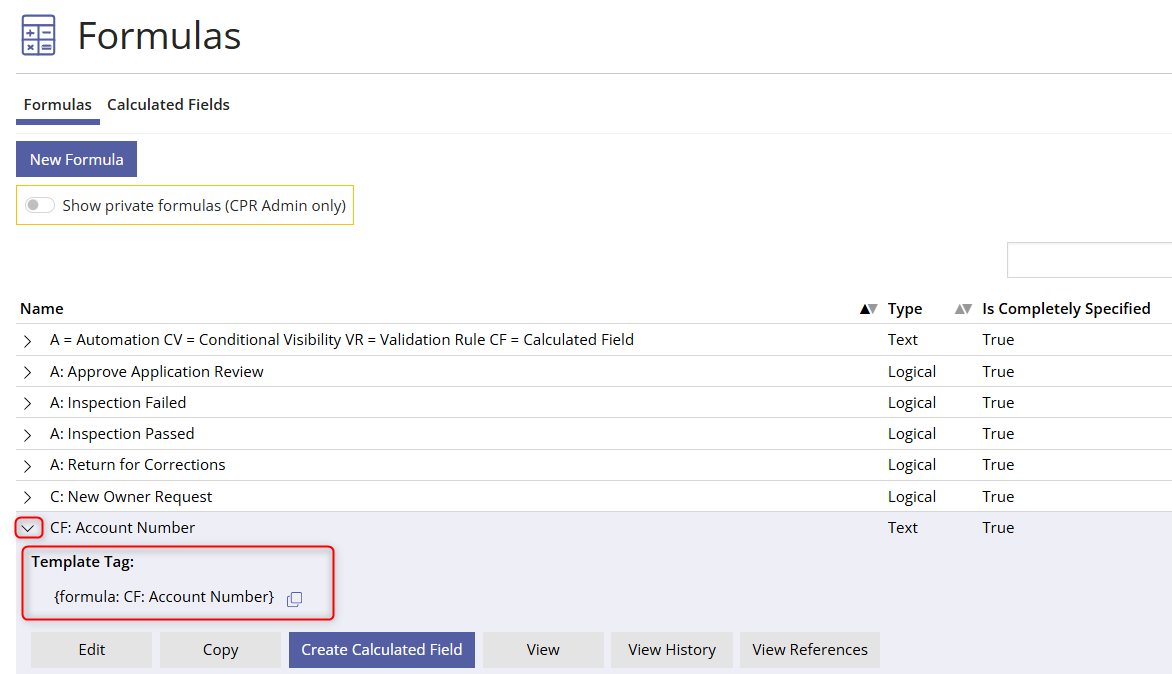The width and height of the screenshot is (1172, 674).
Task: Select the Formulas tab
Action: [57, 104]
